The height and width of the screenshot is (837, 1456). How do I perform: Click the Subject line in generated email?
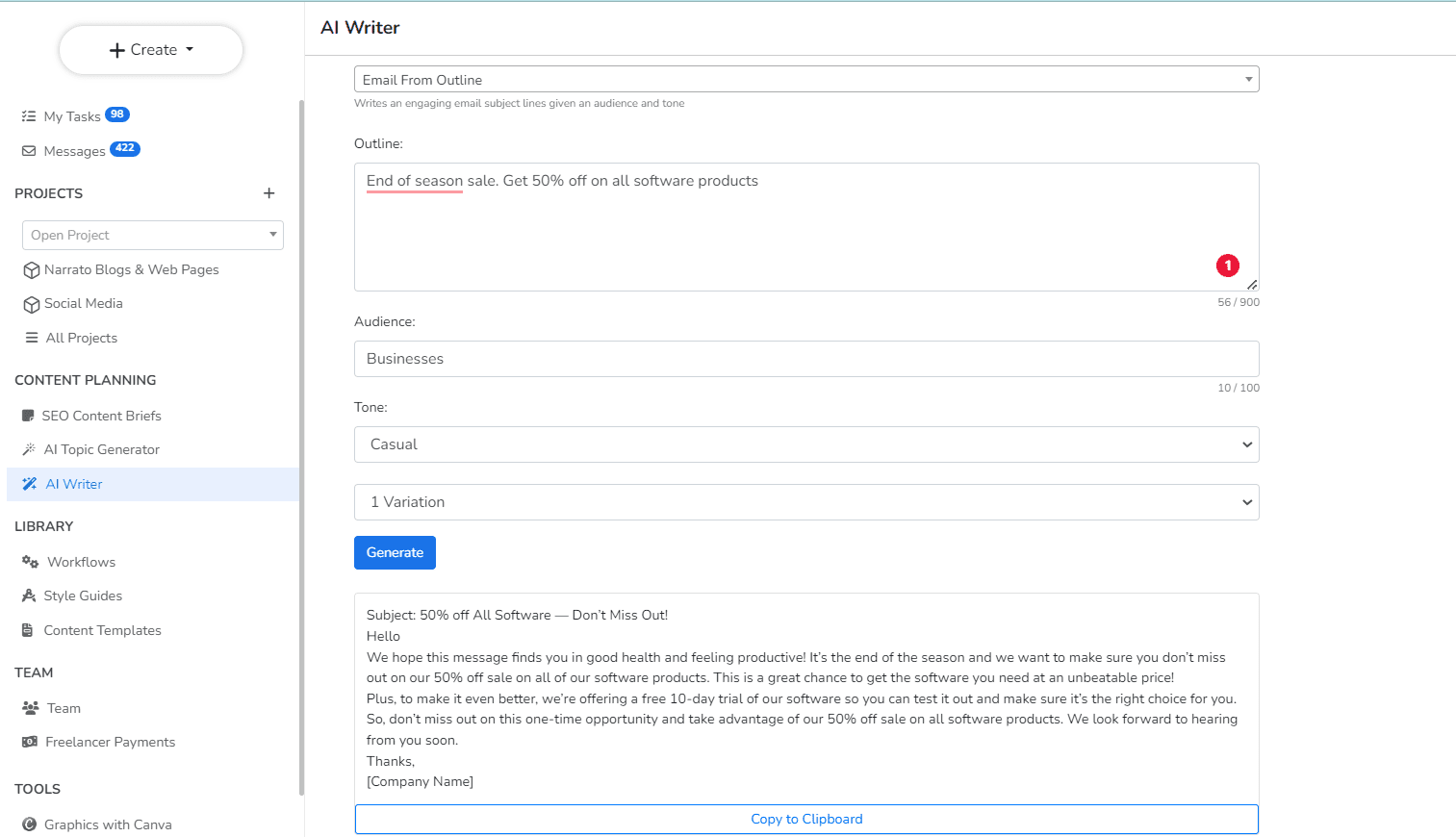click(517, 615)
